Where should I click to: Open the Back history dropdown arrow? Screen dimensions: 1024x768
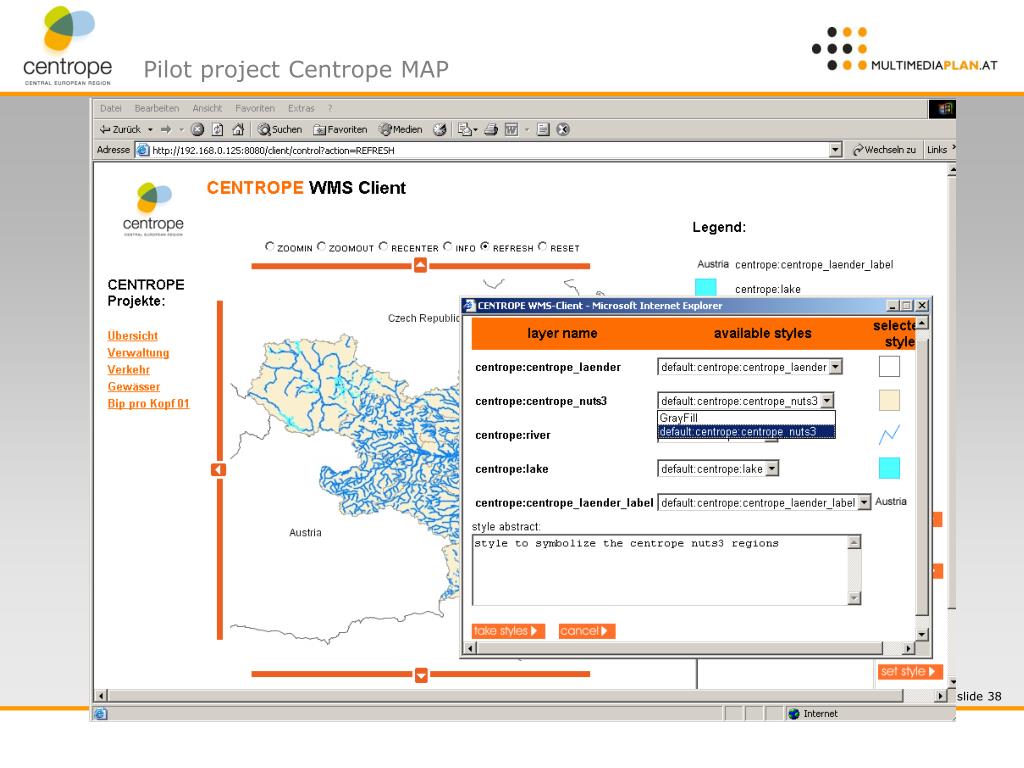tap(150, 130)
